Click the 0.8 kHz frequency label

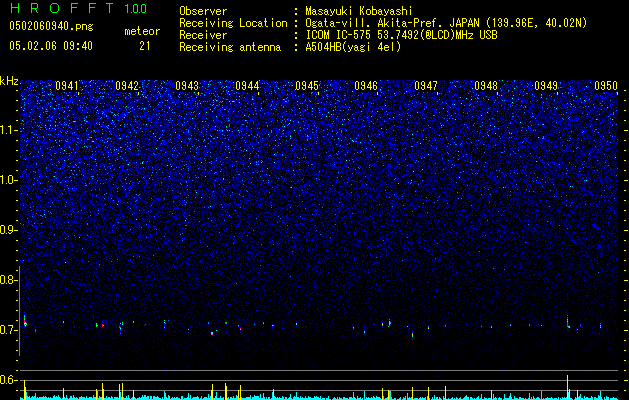coord(8,280)
